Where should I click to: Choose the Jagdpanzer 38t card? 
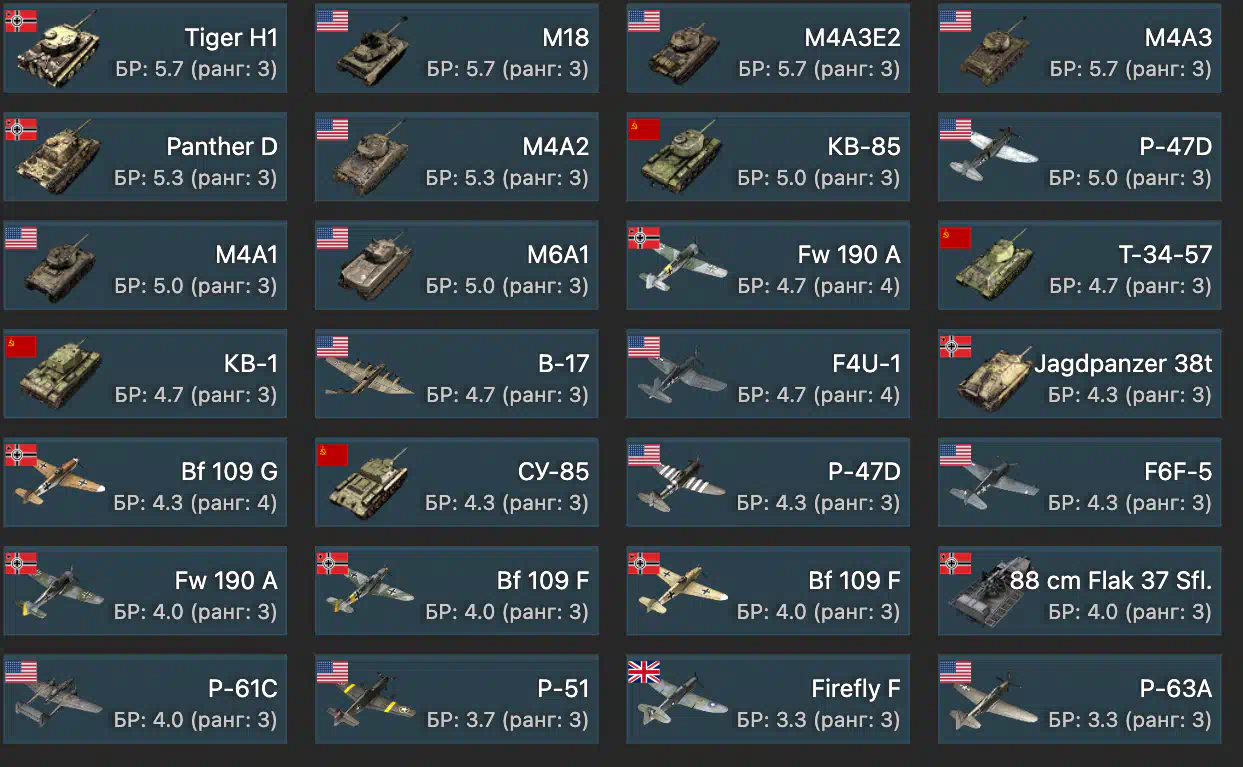tap(1079, 374)
